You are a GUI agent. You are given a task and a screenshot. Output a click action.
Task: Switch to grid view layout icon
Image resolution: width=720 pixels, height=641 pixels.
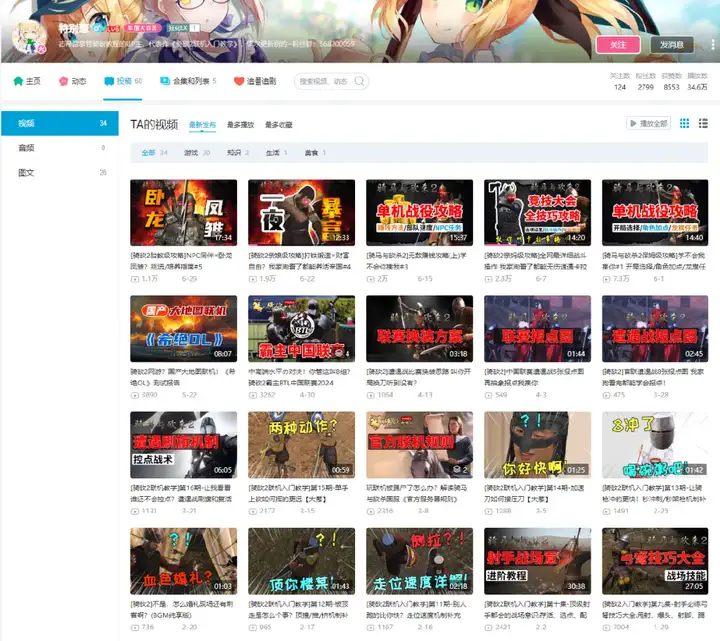pos(684,123)
